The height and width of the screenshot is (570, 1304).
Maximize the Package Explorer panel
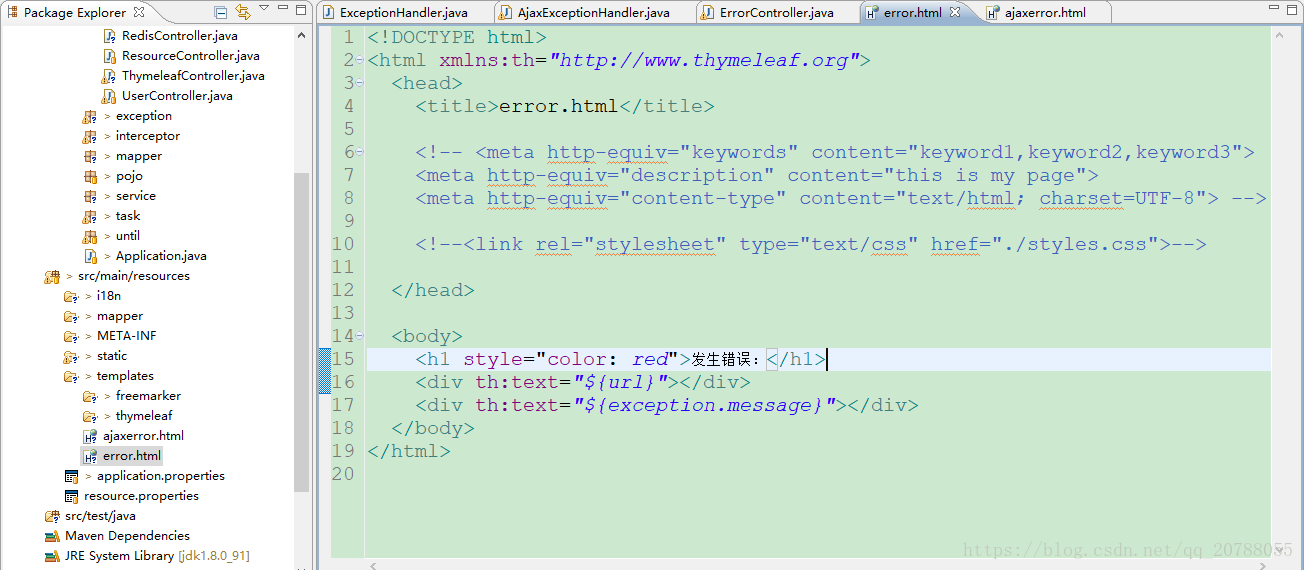tap(301, 11)
